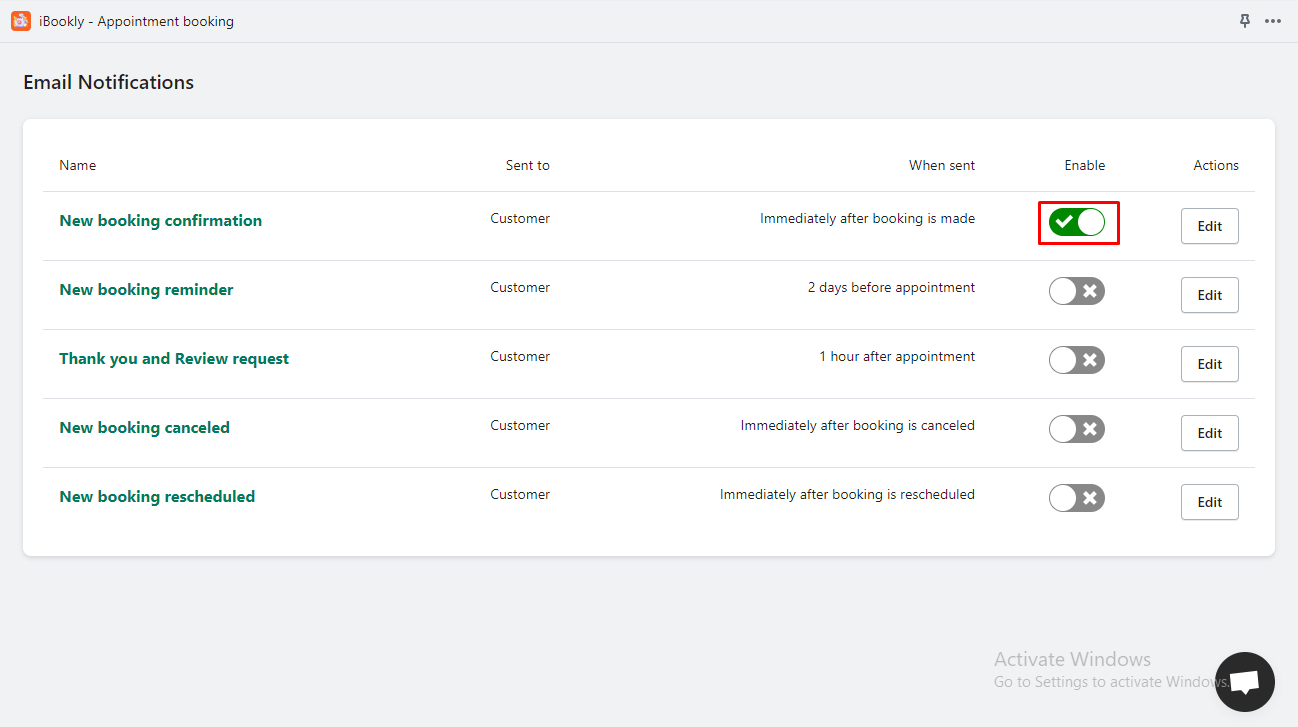
Task: Enable New booking reminder email
Action: (x=1077, y=291)
